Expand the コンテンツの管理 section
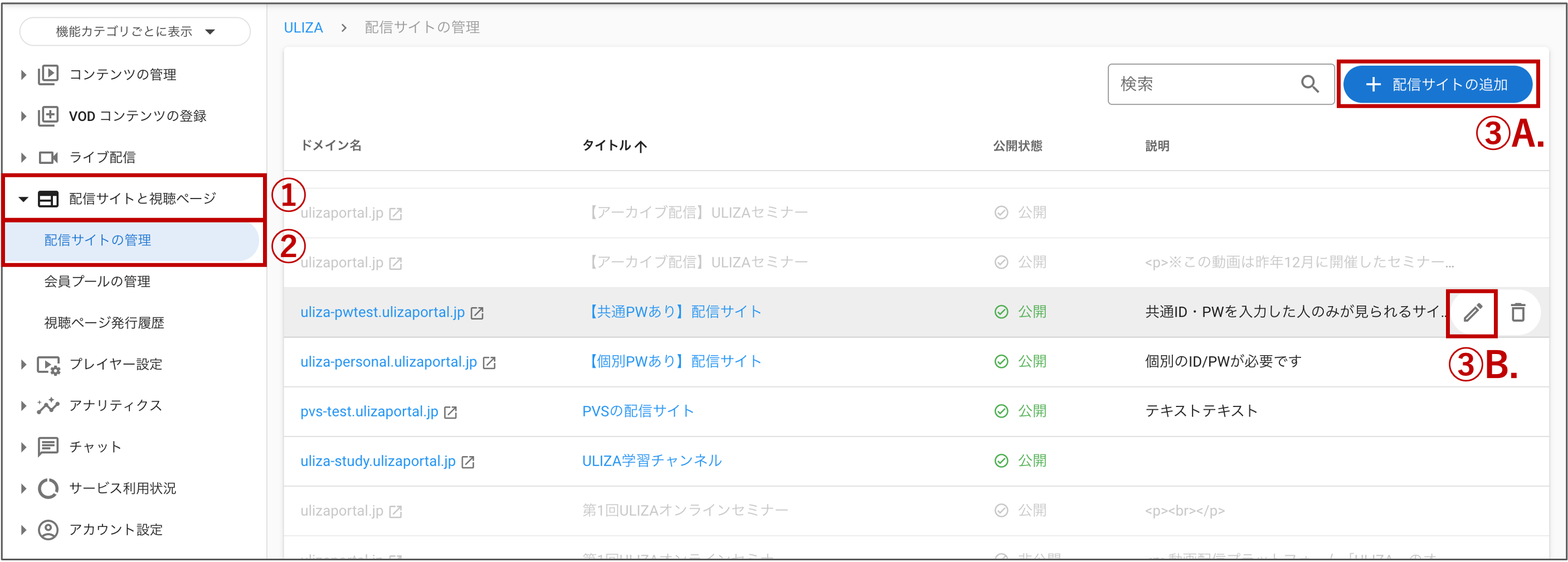This screenshot has width=1568, height=562. [23, 74]
